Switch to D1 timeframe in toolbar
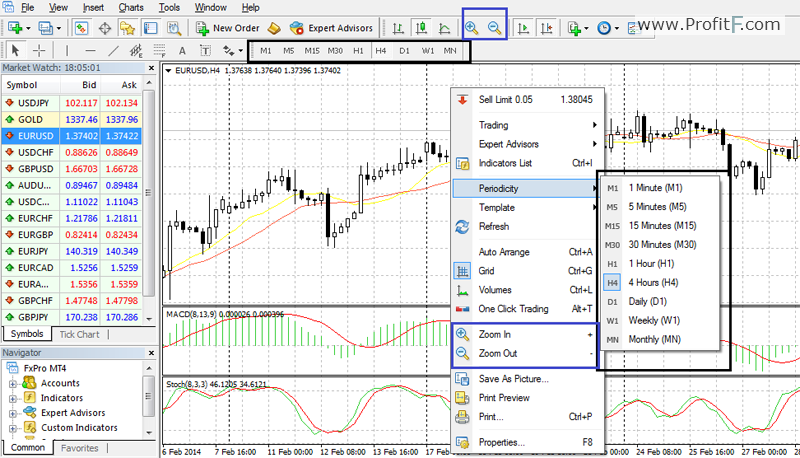This screenshot has height=458, width=800. click(x=404, y=50)
